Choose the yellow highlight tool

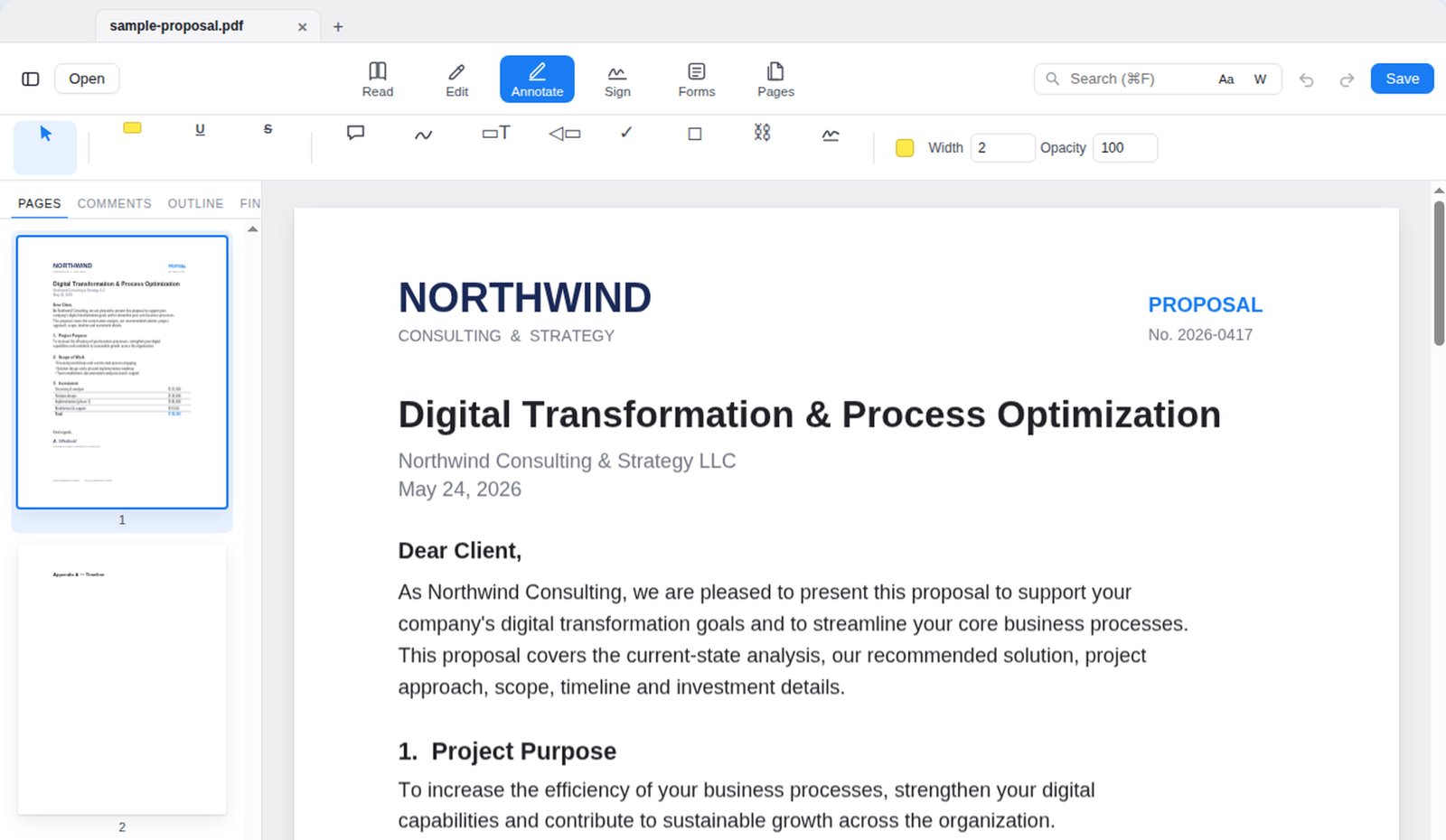132,128
